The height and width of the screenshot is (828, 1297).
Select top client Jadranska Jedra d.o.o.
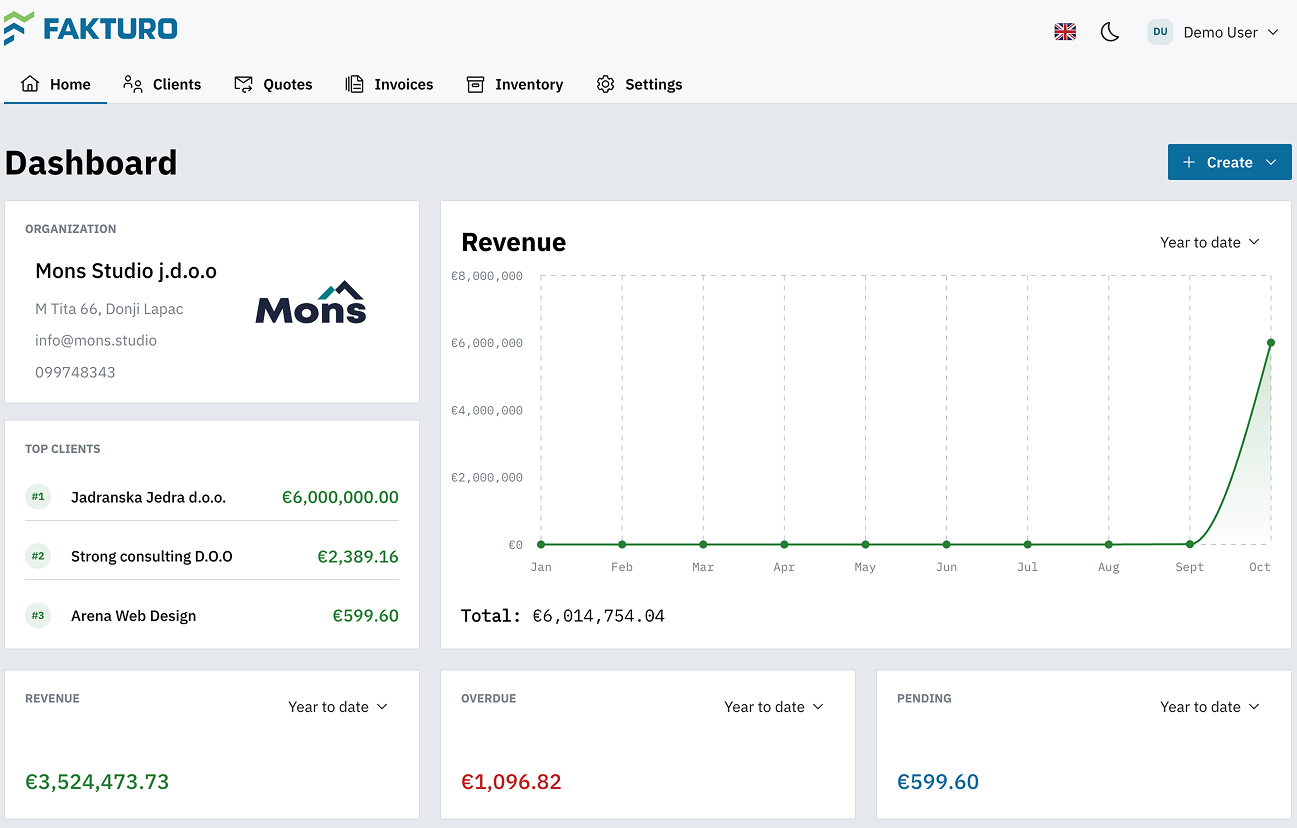point(148,497)
